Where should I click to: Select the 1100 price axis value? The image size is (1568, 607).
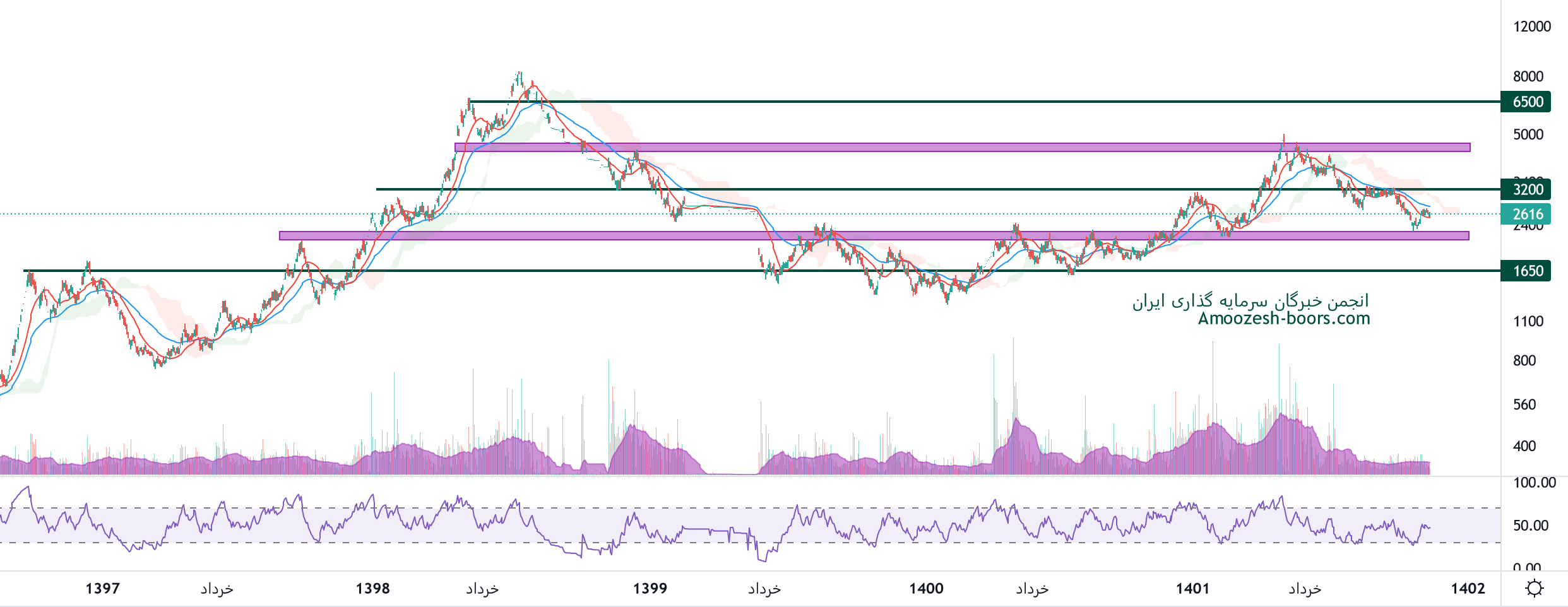[1528, 321]
